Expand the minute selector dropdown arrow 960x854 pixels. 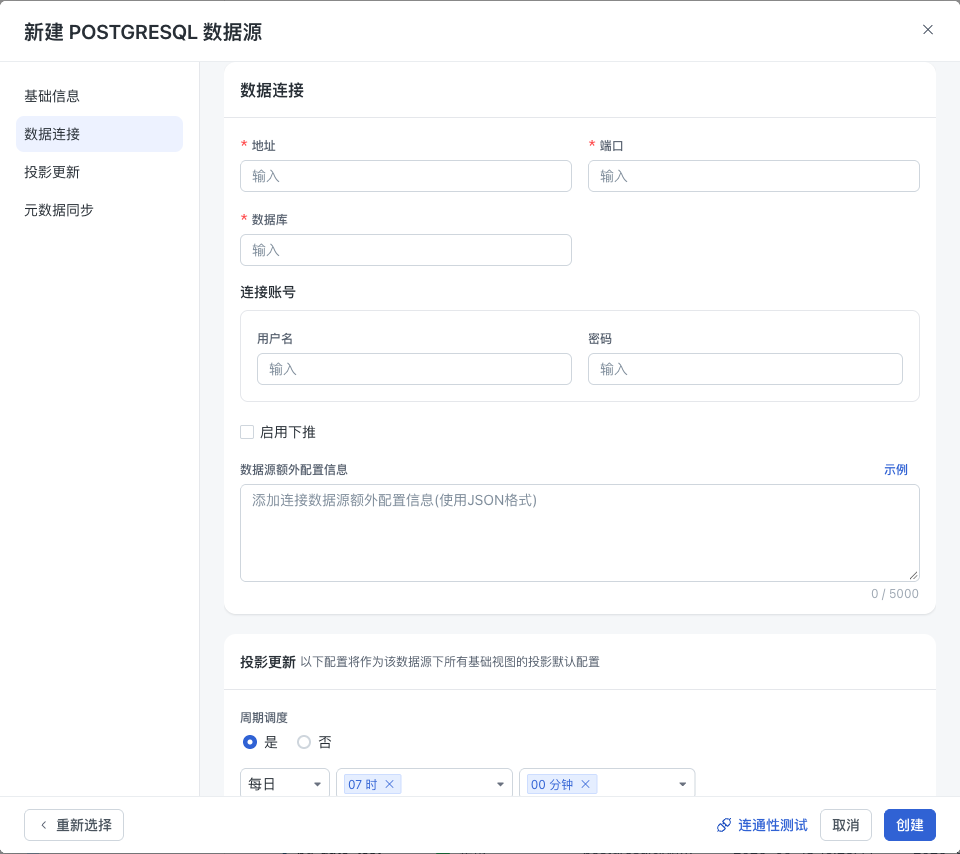point(683,784)
